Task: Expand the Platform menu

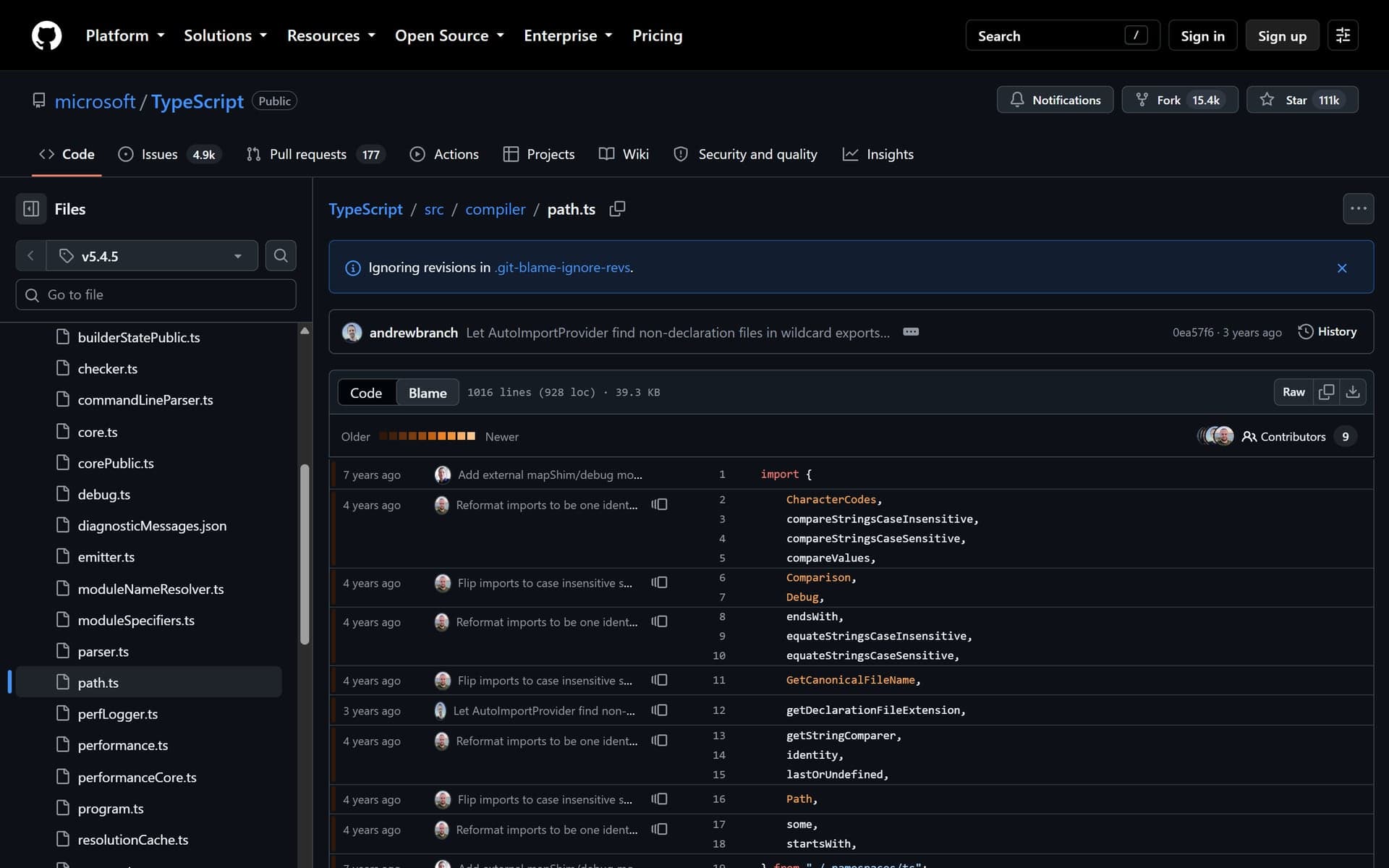Action: (125, 35)
